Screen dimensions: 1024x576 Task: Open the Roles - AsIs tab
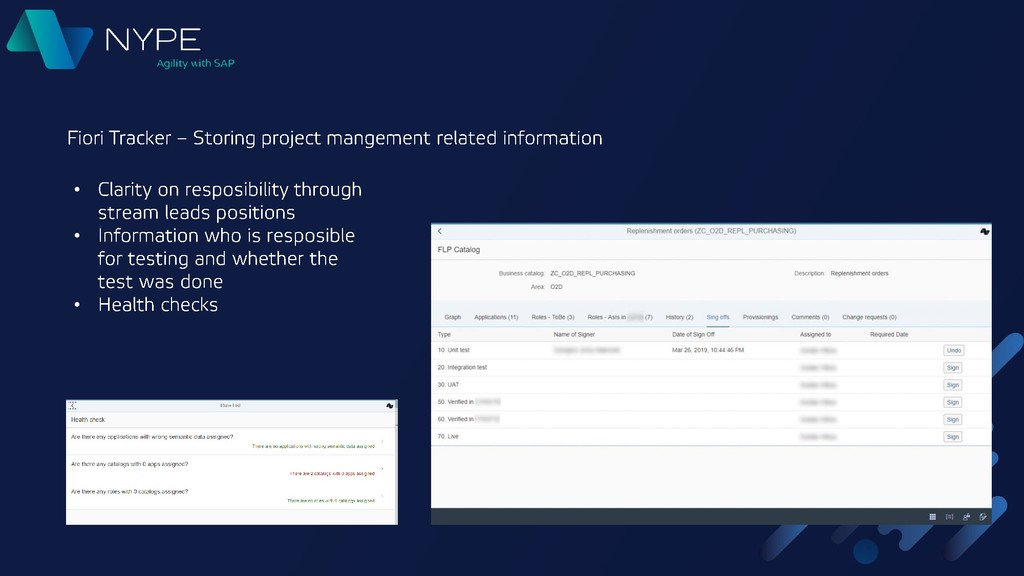(x=620, y=317)
